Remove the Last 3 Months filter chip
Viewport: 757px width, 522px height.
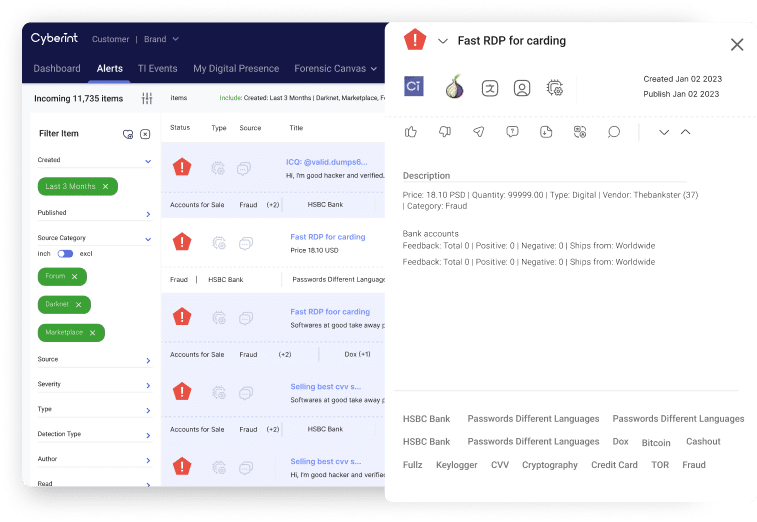pyautogui.click(x=105, y=186)
